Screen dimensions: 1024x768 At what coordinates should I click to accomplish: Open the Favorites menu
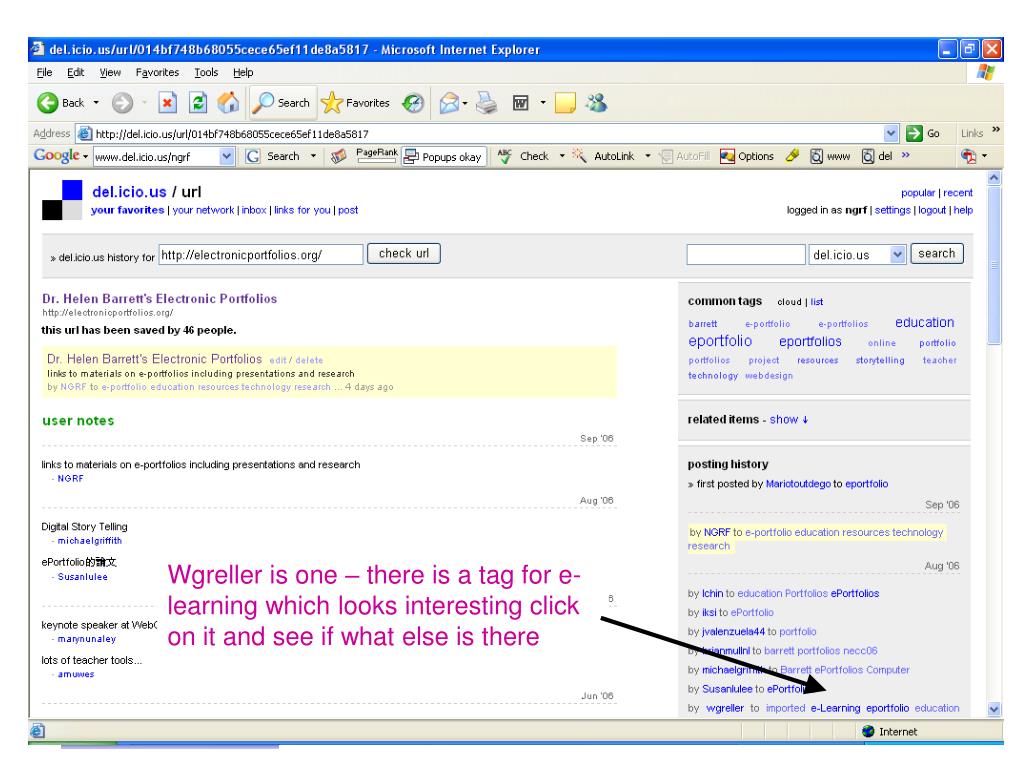[x=157, y=72]
